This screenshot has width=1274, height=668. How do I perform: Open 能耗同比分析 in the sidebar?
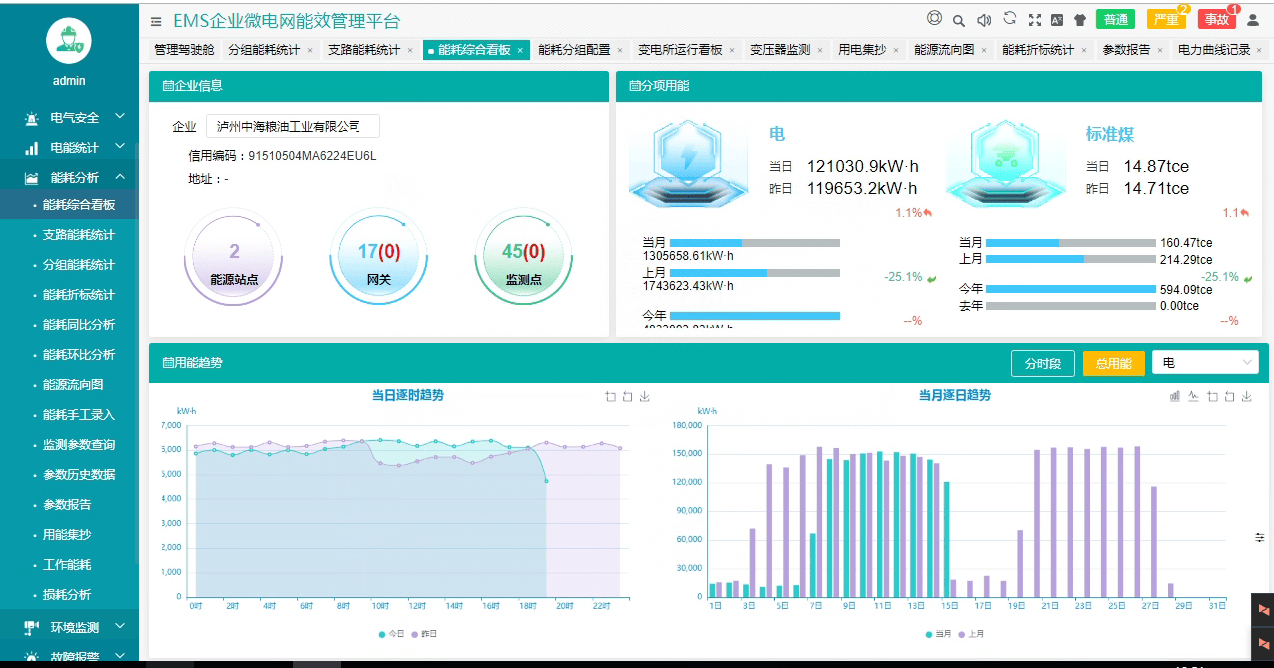pyautogui.click(x=79, y=325)
